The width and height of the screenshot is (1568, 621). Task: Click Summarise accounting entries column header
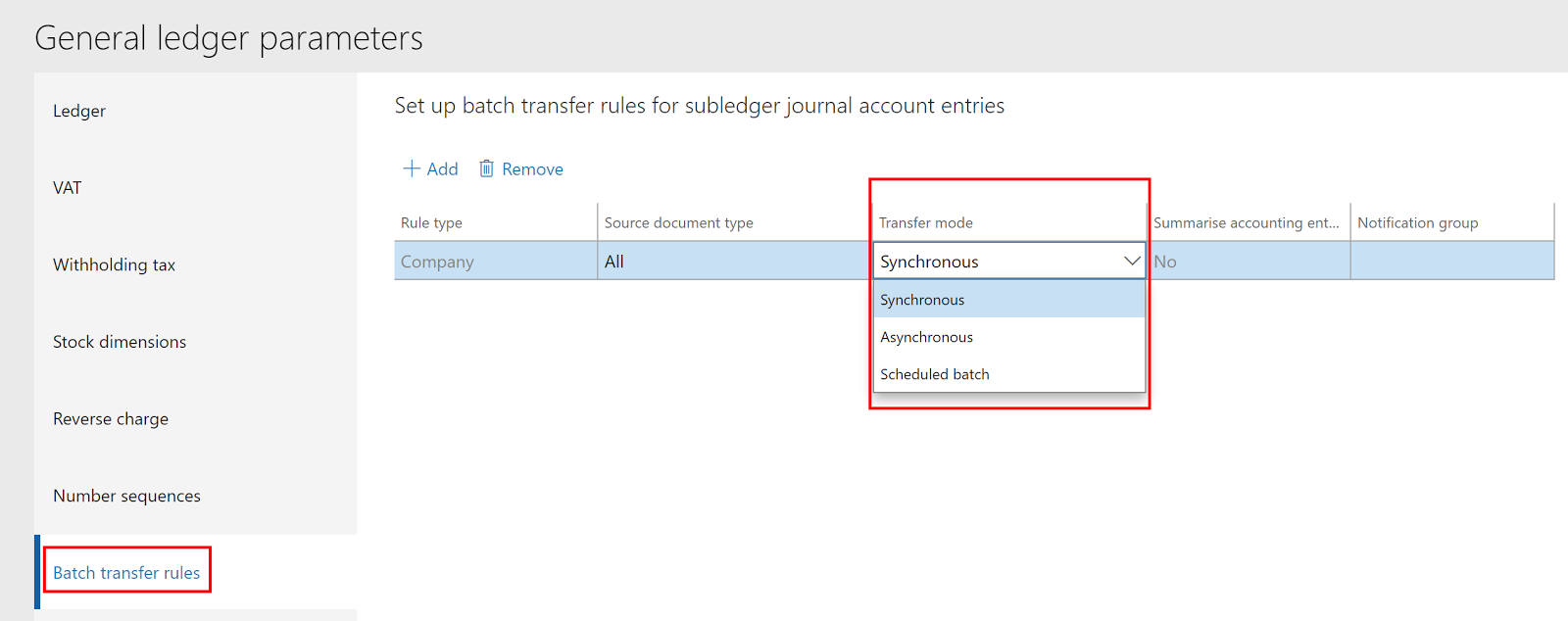pyautogui.click(x=1246, y=222)
